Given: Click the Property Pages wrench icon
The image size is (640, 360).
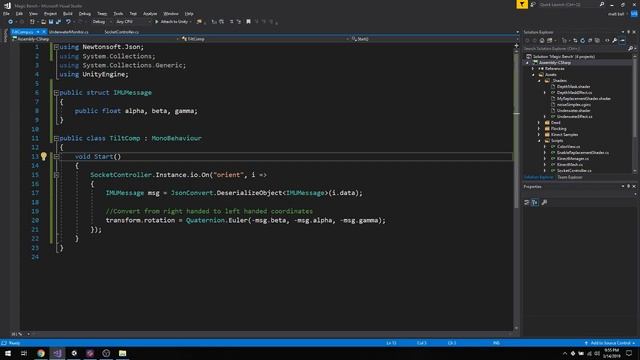Looking at the screenshot, I should (x=544, y=202).
